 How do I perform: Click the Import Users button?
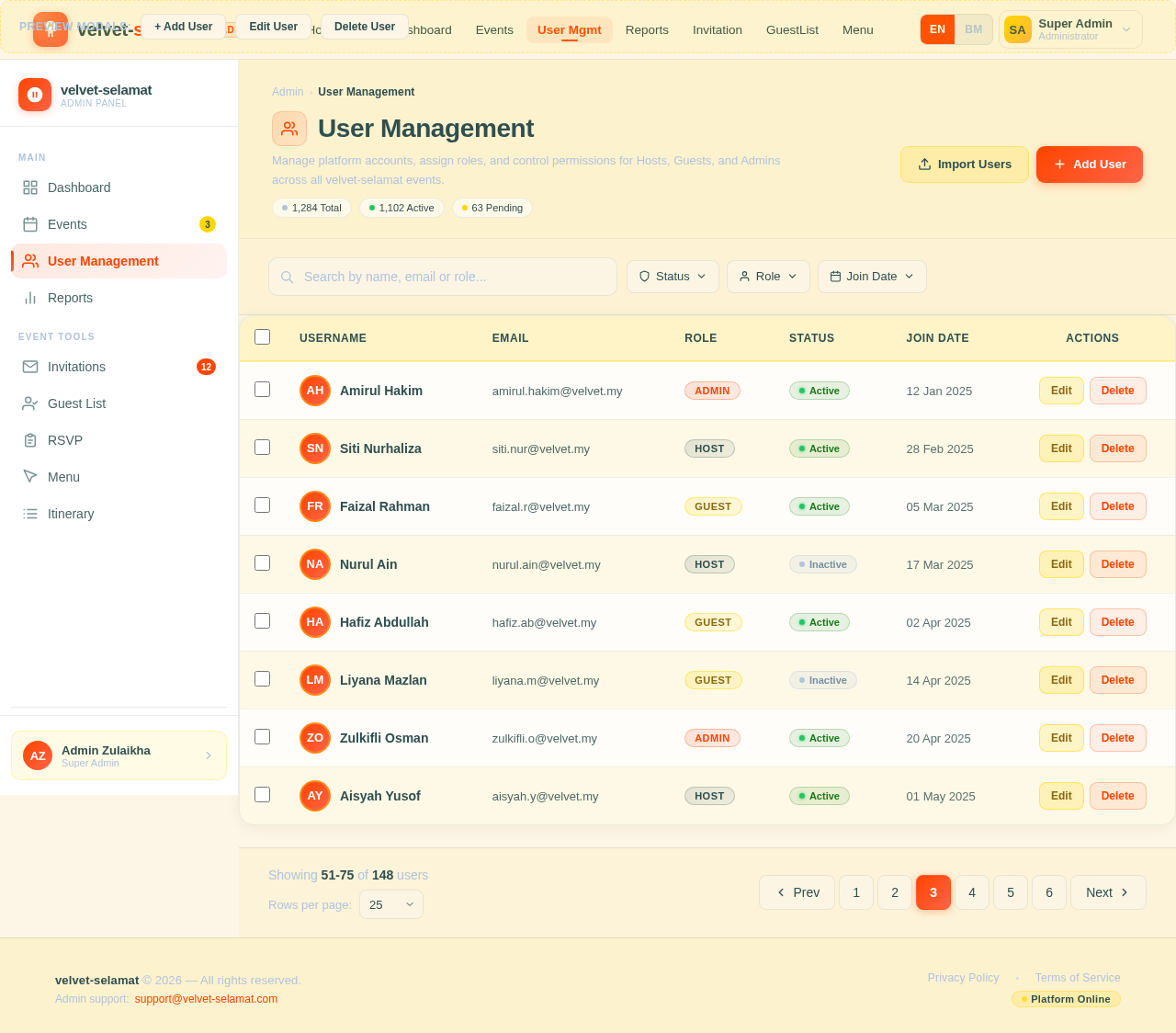(x=964, y=164)
